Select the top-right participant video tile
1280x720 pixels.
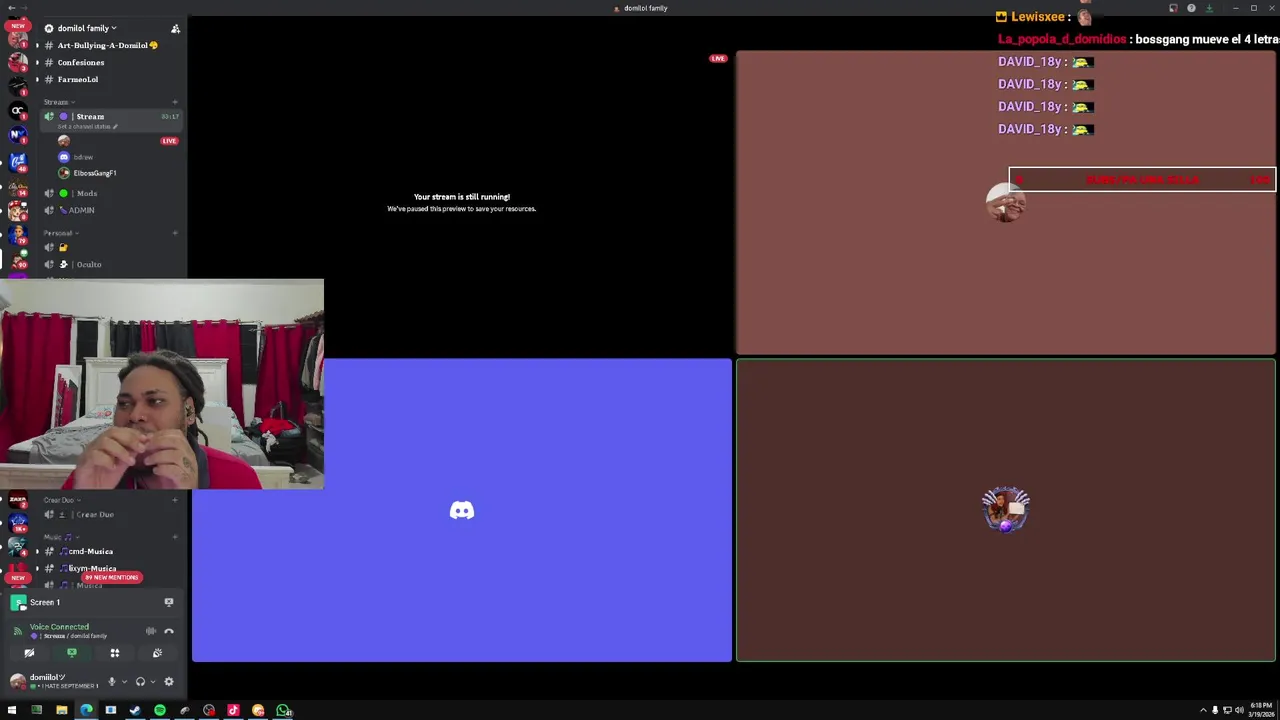(1006, 203)
